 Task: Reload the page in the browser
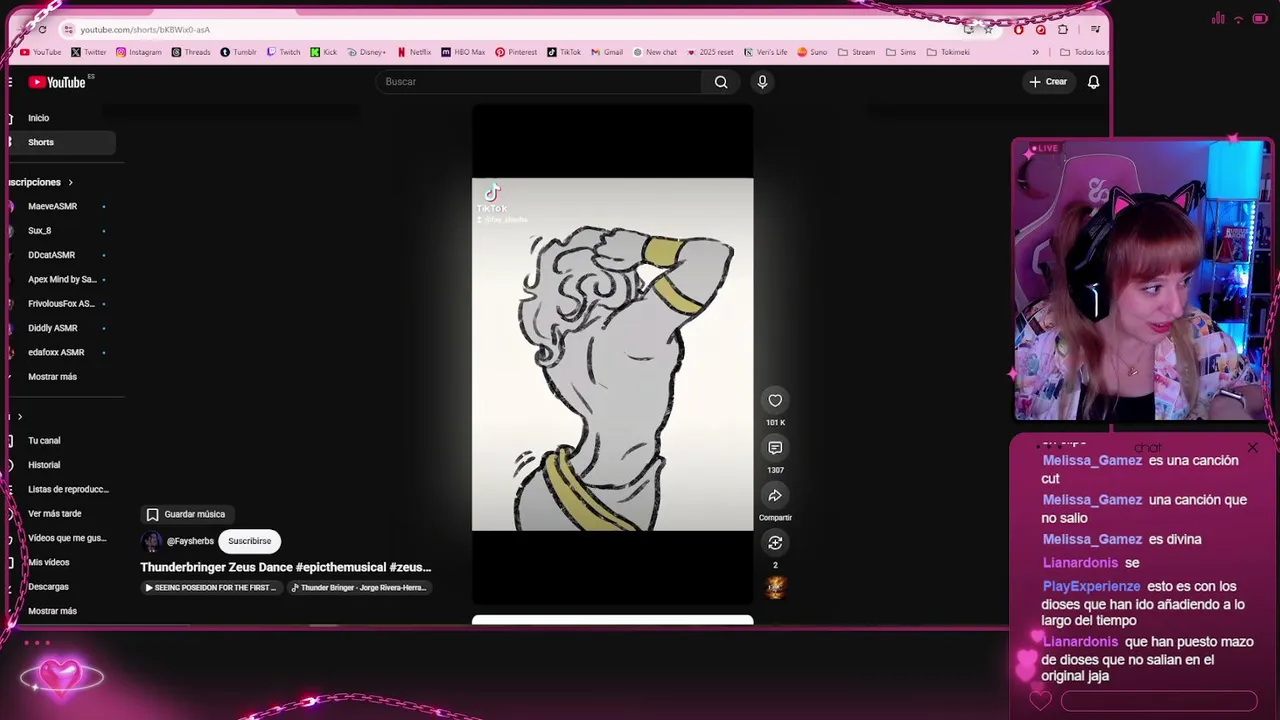tap(42, 30)
